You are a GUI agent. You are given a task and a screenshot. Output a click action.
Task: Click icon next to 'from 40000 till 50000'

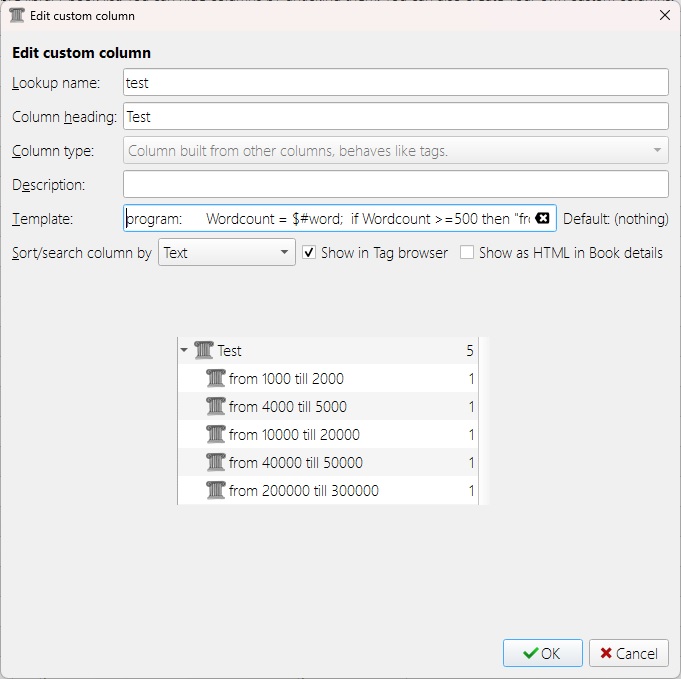pyautogui.click(x=215, y=463)
